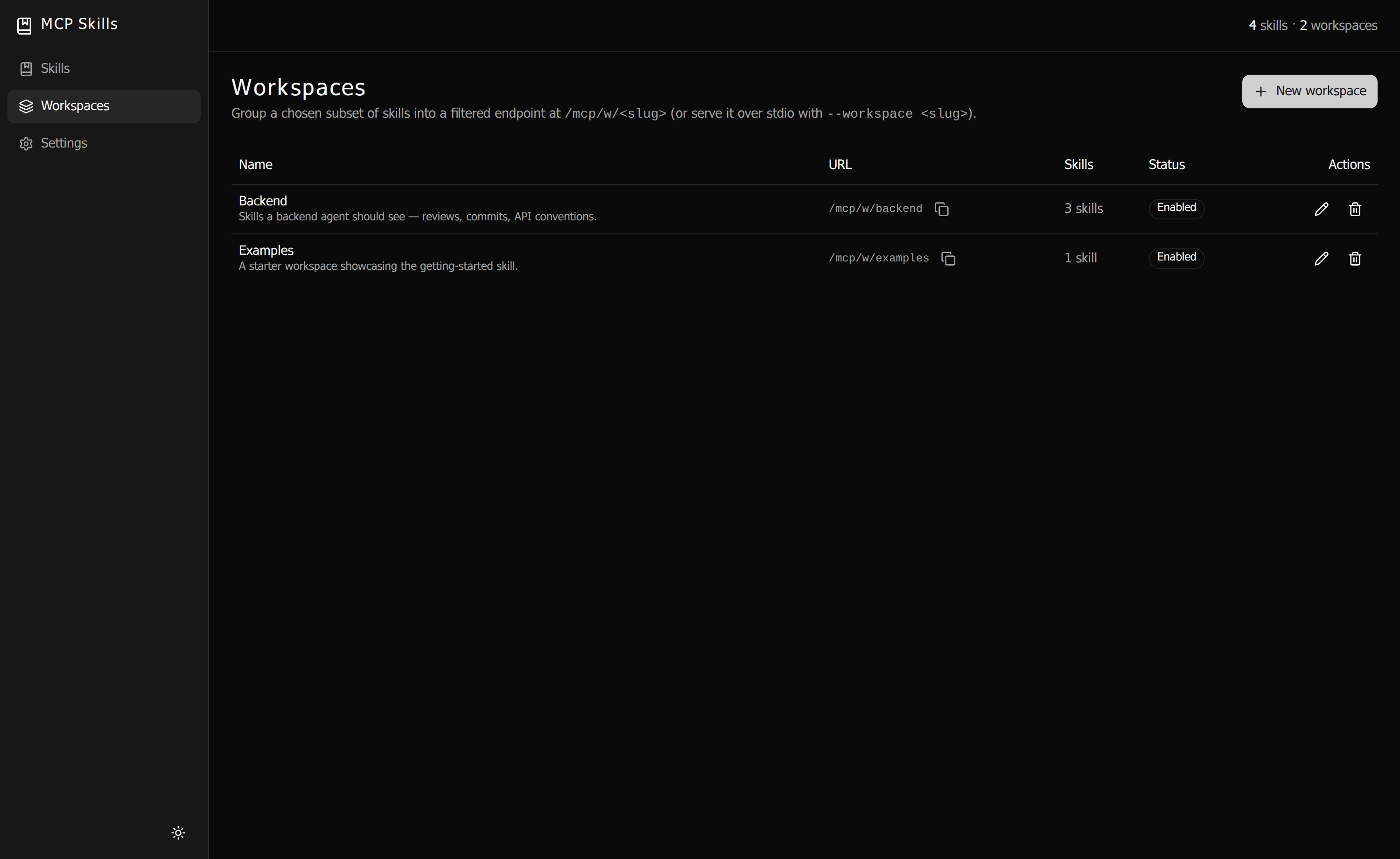Click the Backend workspace name

point(262,201)
